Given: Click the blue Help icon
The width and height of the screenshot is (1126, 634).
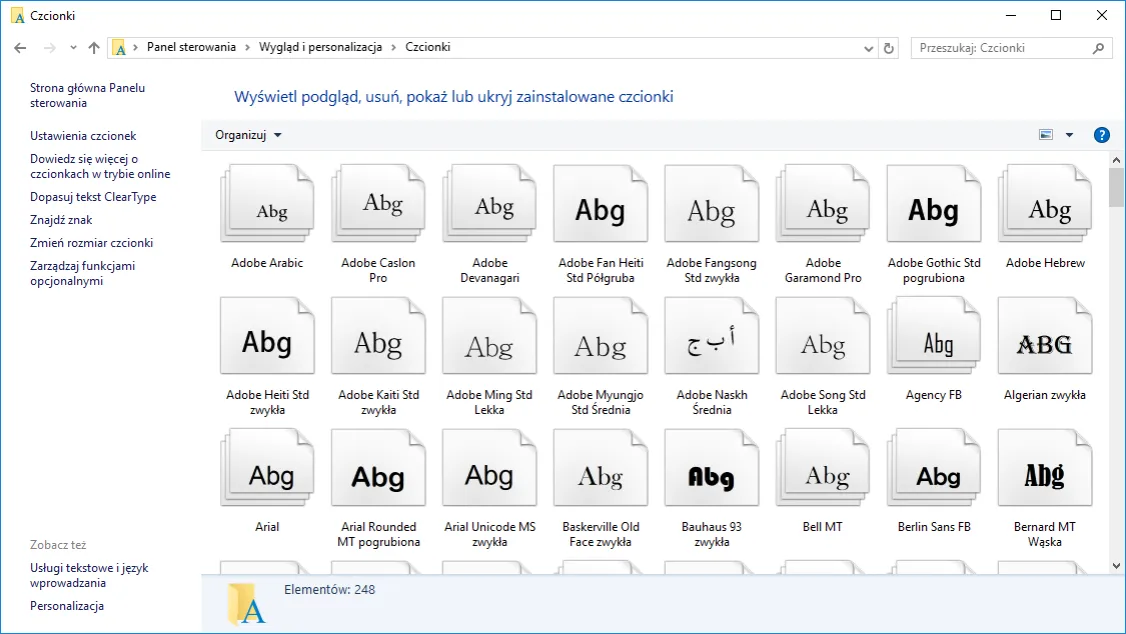Looking at the screenshot, I should tap(1101, 134).
